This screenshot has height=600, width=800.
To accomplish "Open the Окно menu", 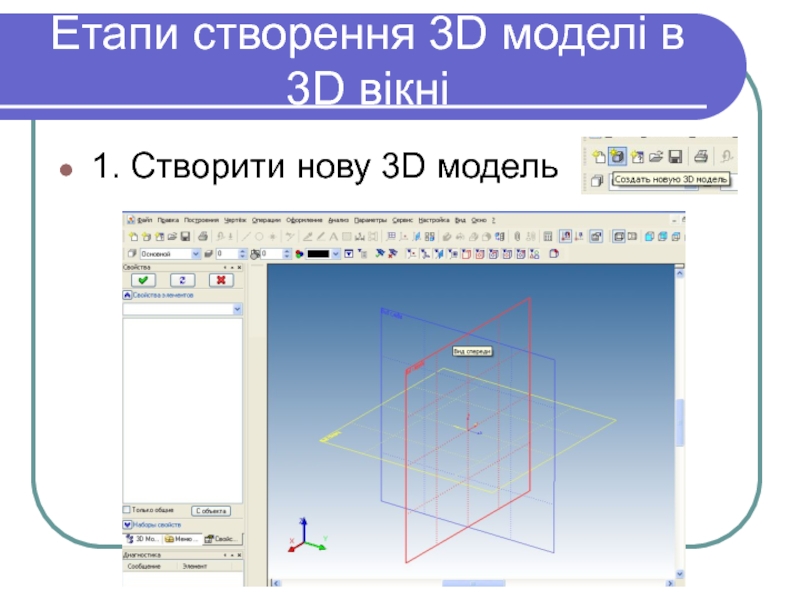I will (479, 220).
